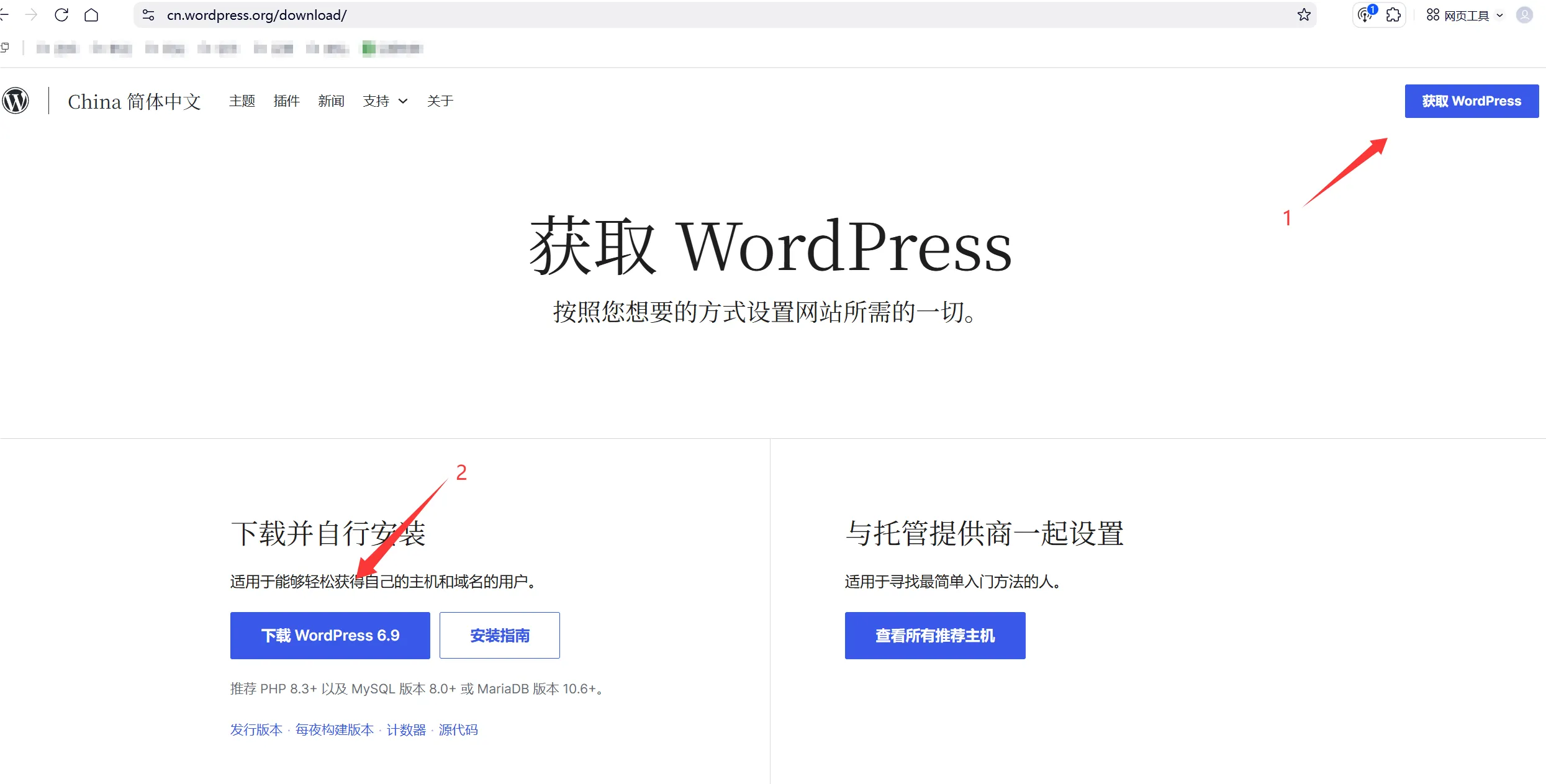
Task: Bookmark this page with the star icon
Action: coord(1303,15)
